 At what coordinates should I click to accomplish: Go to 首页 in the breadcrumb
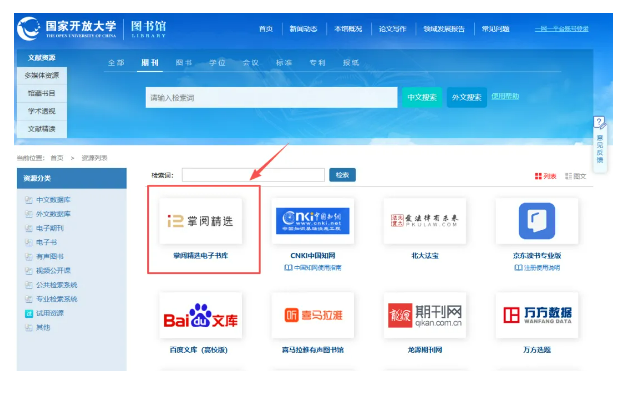click(57, 158)
